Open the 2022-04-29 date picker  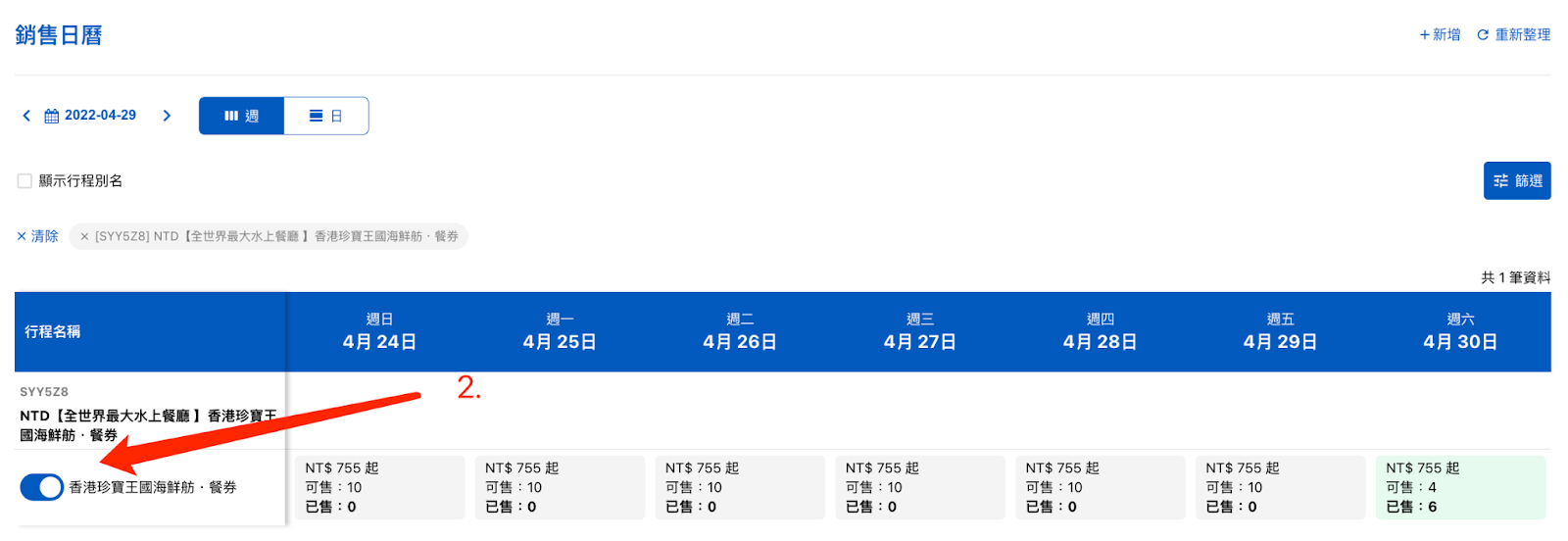[100, 116]
